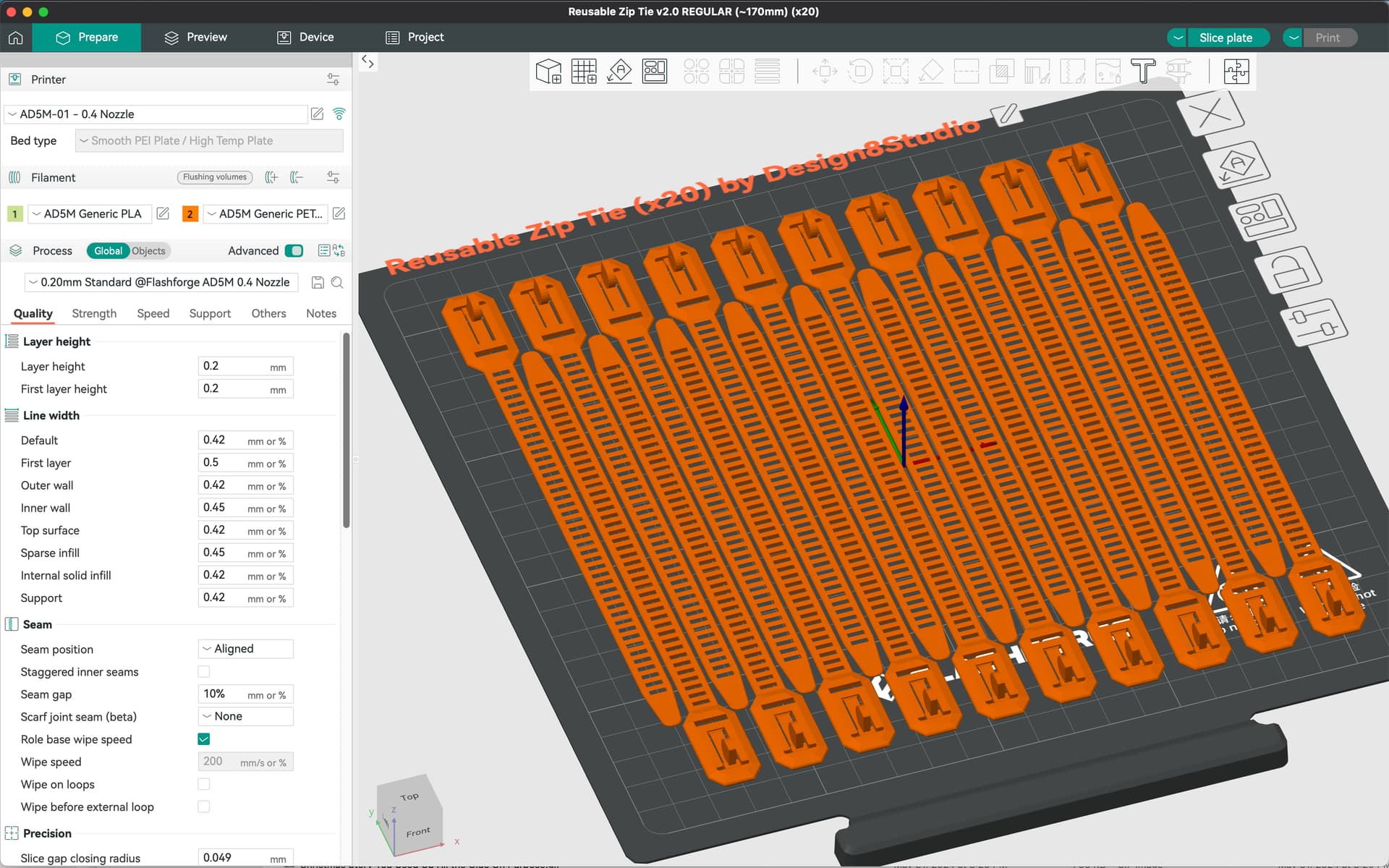Screen dimensions: 1389x868
Task: Click the Add plate grid icon
Action: tap(584, 71)
